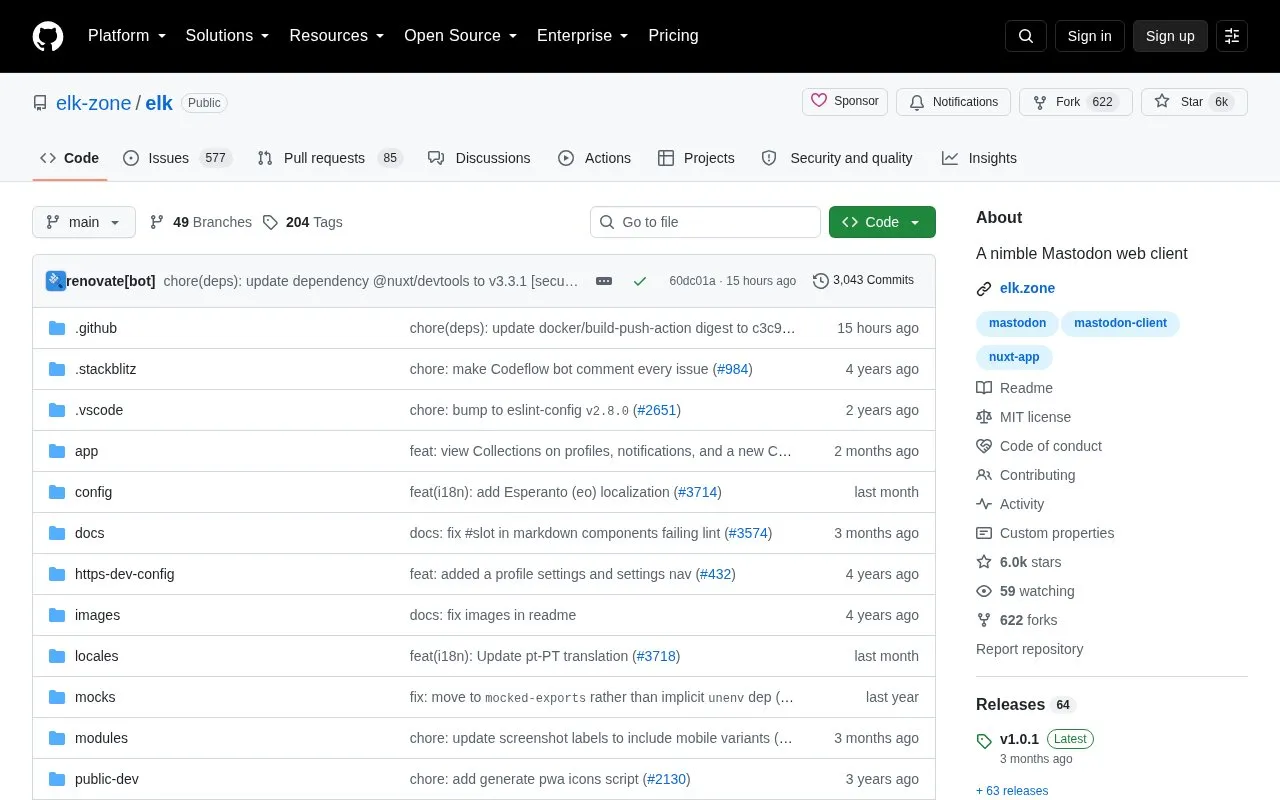Expand the commit message ellipsis icon
The image size is (1280, 800).
point(604,281)
